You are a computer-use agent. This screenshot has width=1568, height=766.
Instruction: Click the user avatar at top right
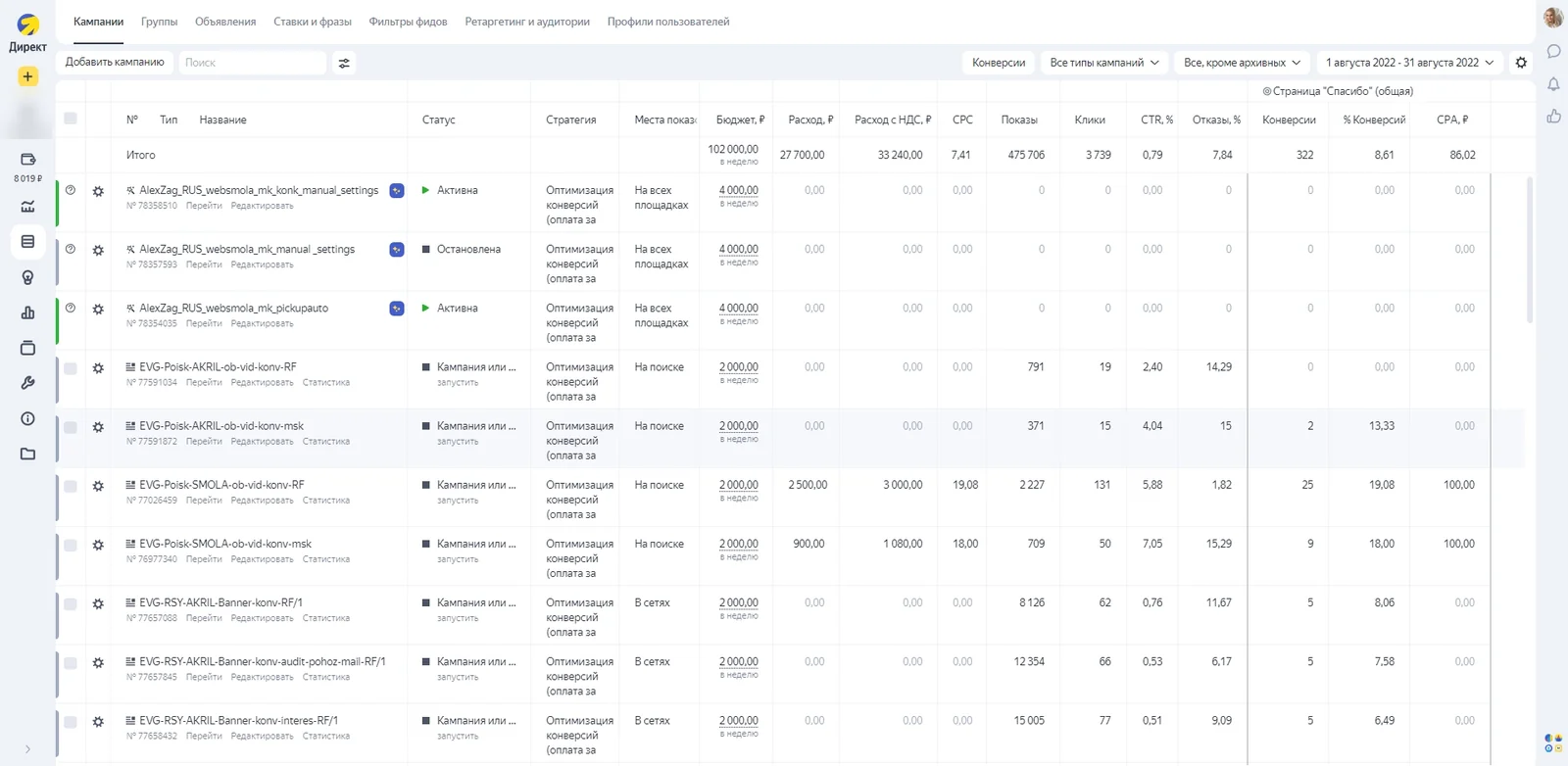tap(1553, 18)
